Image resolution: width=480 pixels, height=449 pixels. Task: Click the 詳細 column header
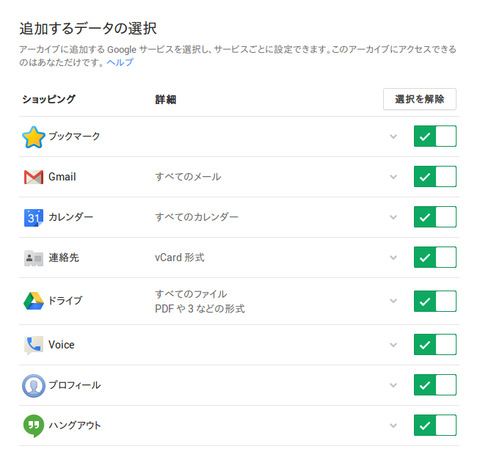click(x=166, y=99)
